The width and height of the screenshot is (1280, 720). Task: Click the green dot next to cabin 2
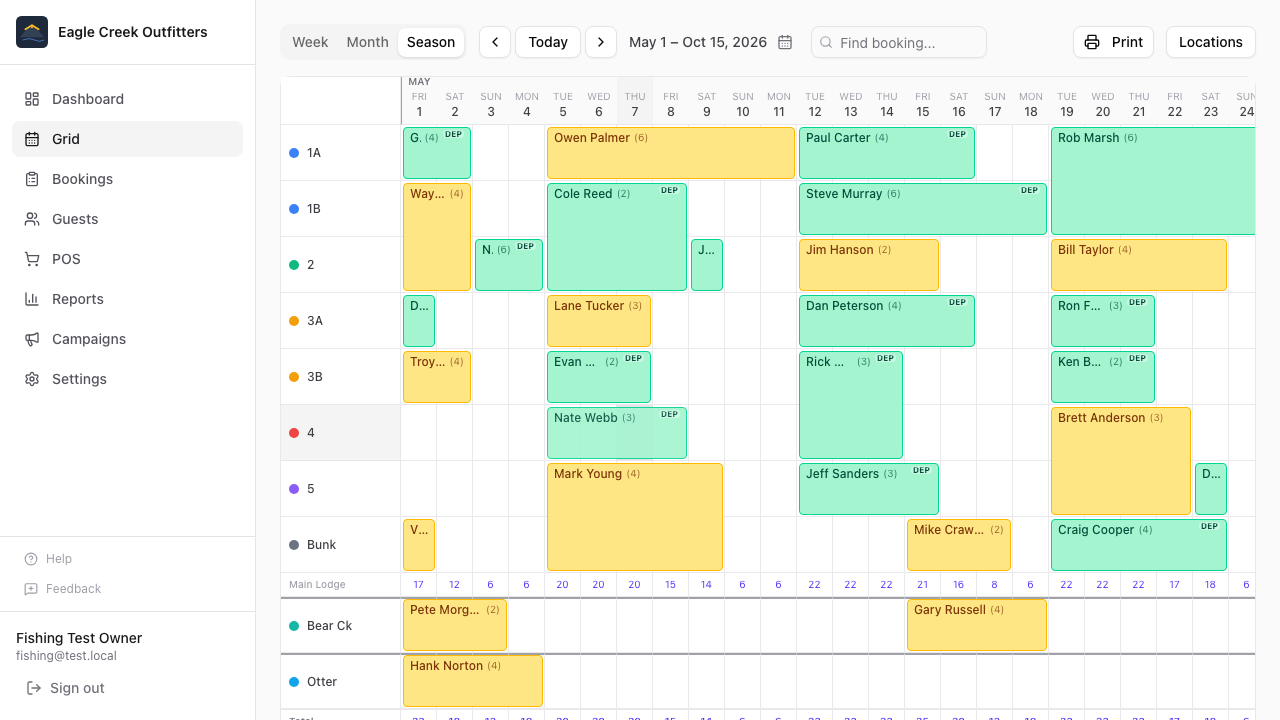pyautogui.click(x=294, y=265)
